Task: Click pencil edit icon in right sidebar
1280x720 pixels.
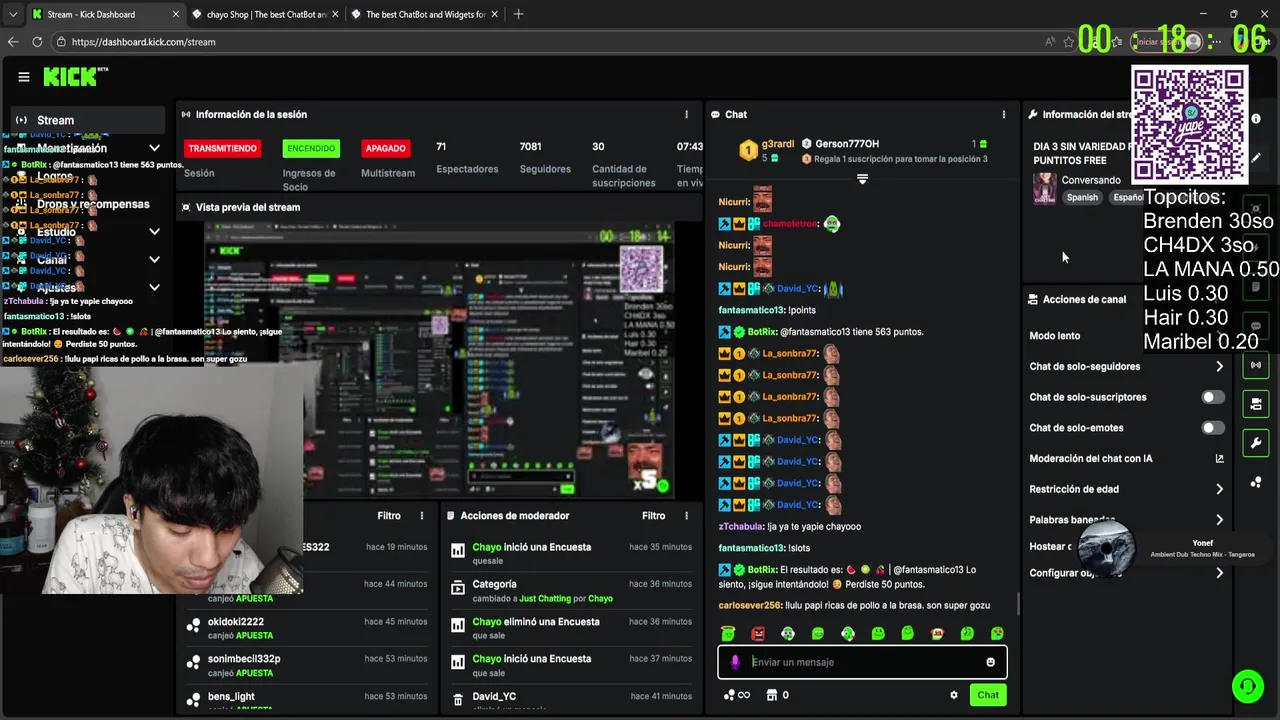Action: tap(1256, 158)
